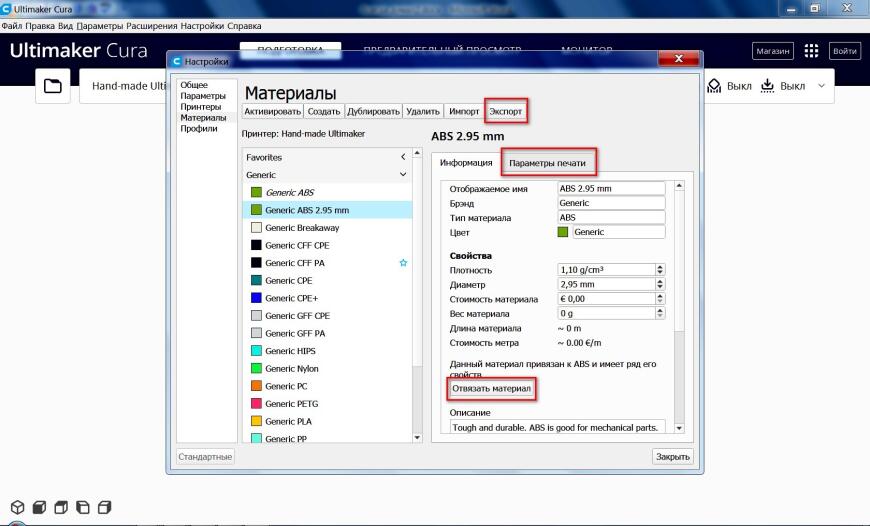
Task: Click the Активировать button
Action: [272, 112]
